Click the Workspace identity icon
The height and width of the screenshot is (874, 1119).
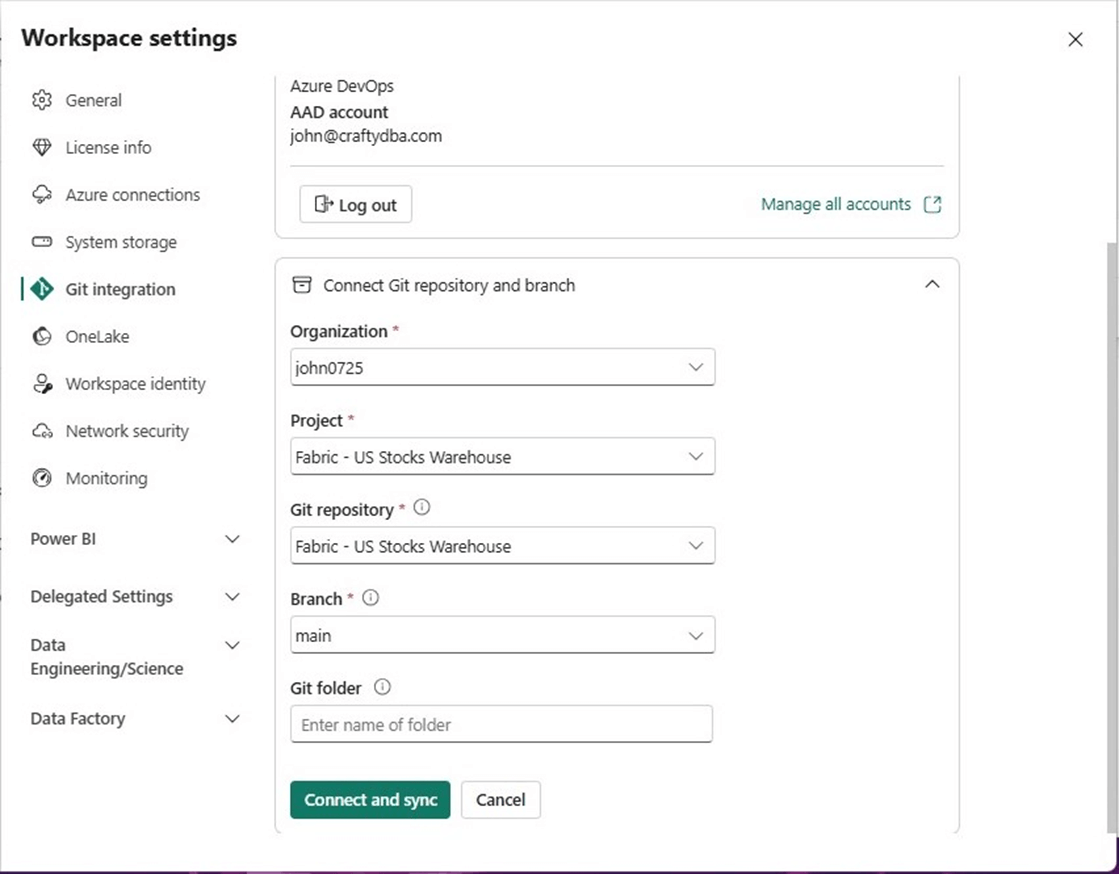point(42,384)
